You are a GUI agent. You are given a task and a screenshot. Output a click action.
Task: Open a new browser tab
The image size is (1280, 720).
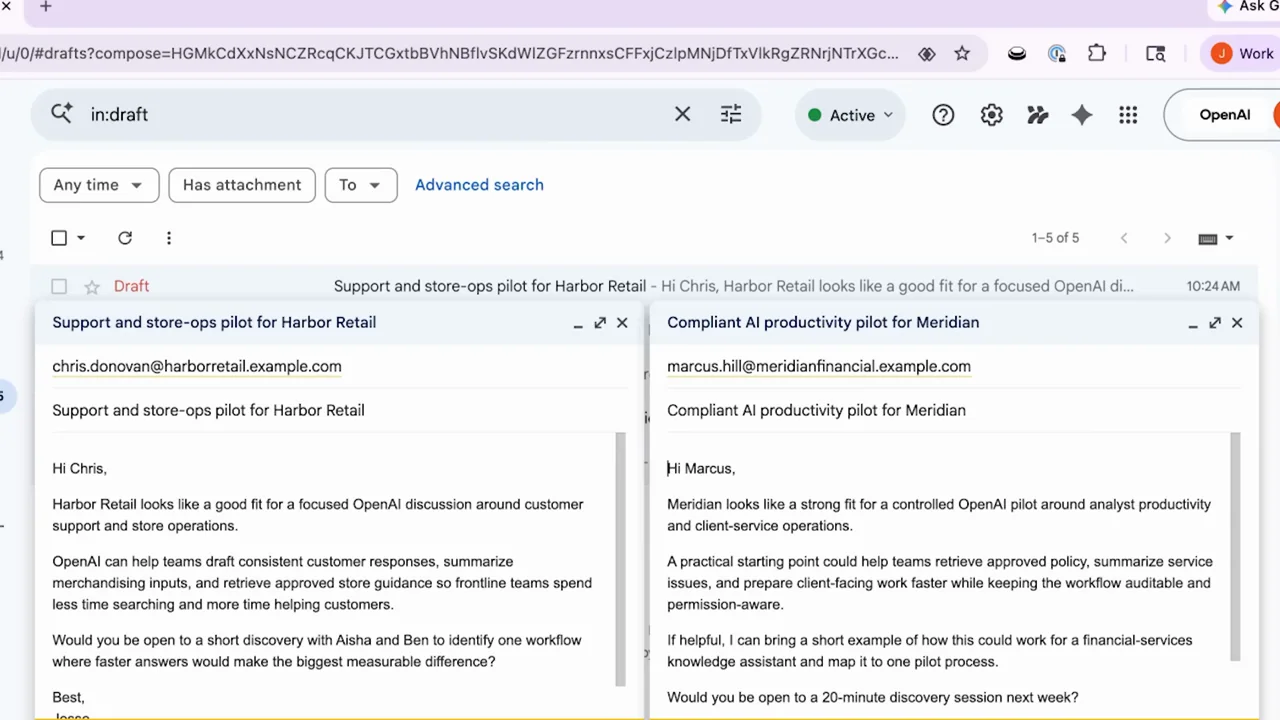point(45,7)
